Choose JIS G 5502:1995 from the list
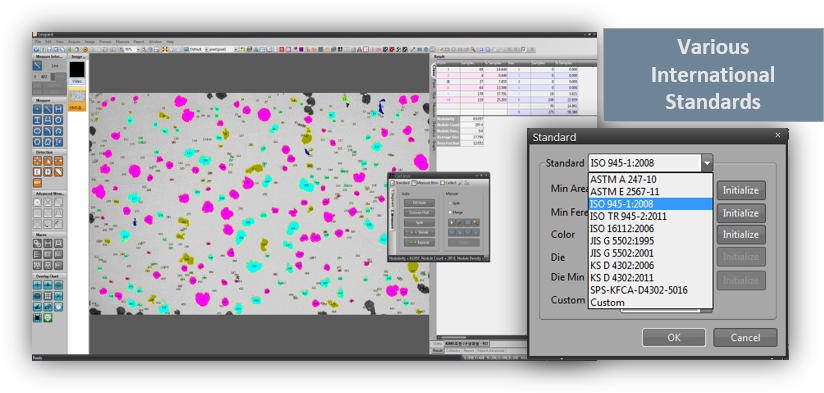This screenshot has height=393, width=824. click(650, 241)
